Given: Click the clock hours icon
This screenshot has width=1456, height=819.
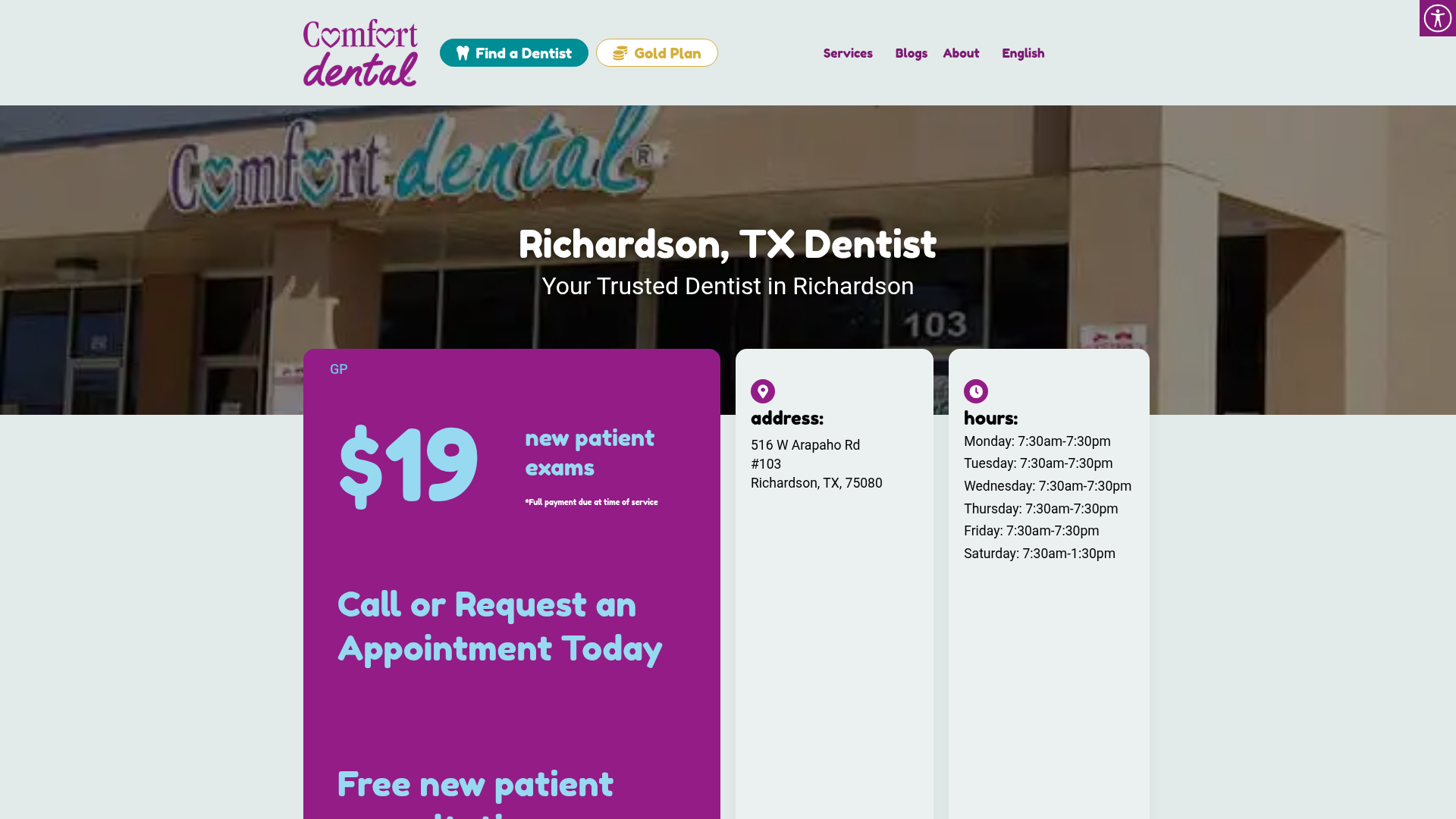Looking at the screenshot, I should (x=976, y=391).
